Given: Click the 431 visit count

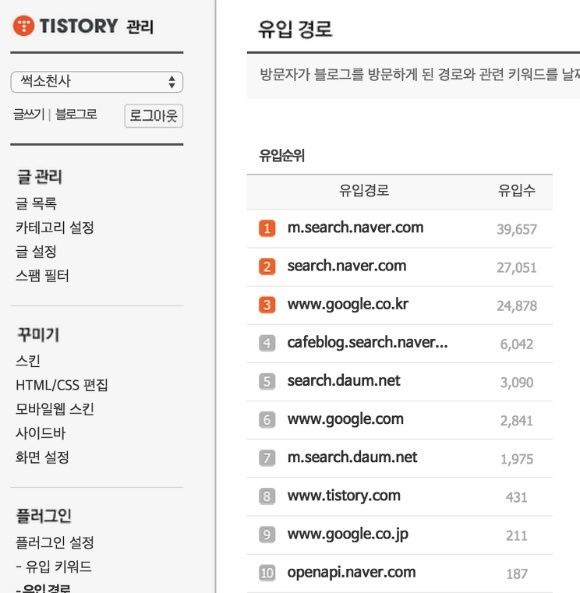Looking at the screenshot, I should (516, 497).
